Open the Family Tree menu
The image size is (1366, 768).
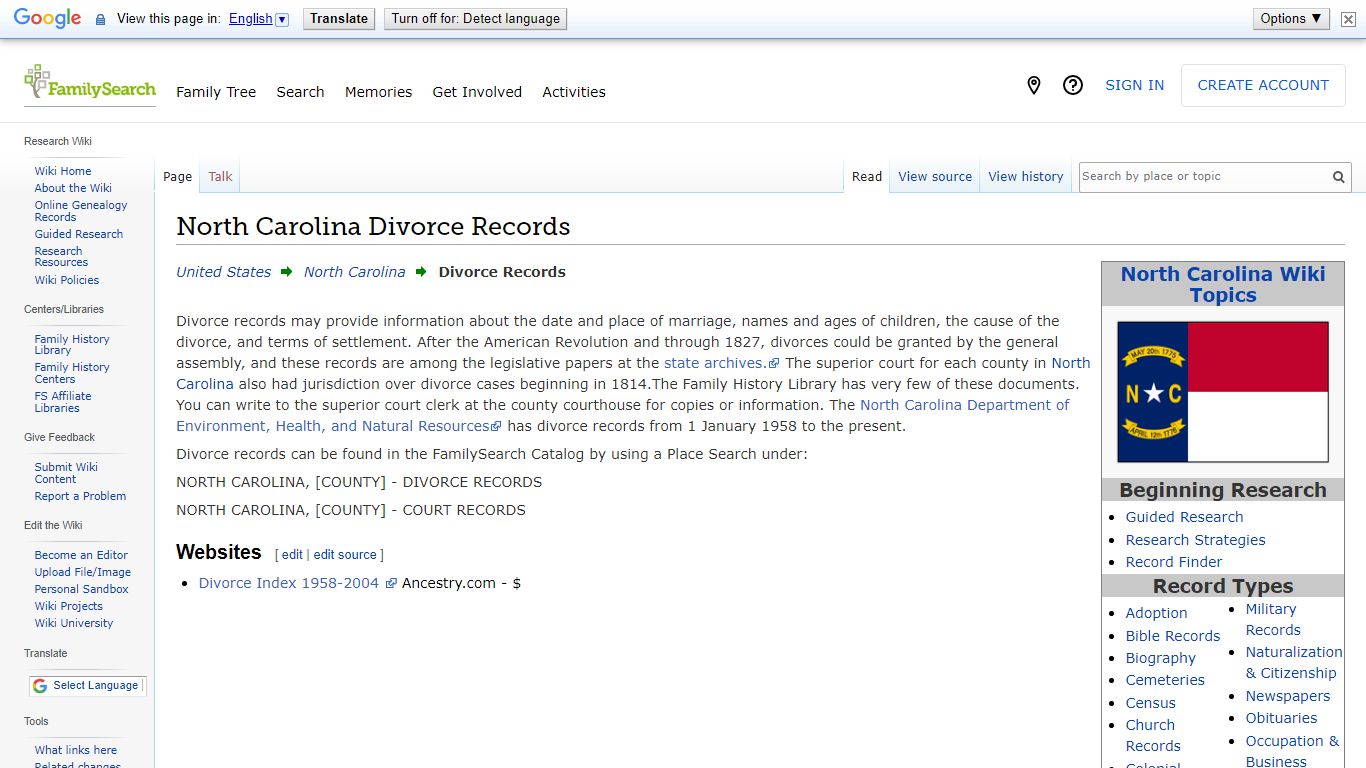tap(216, 92)
